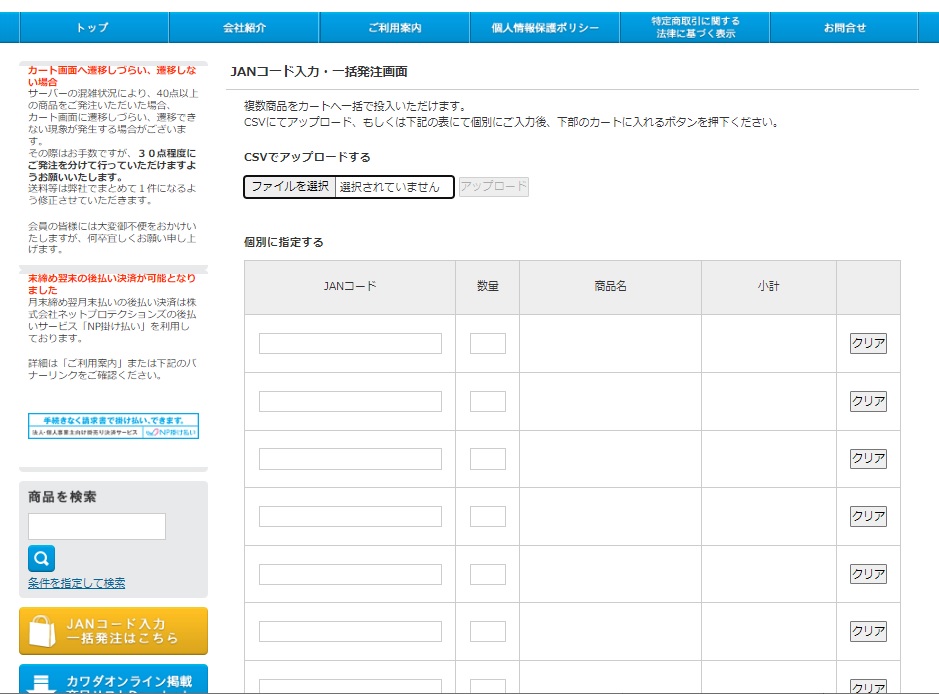Click the fourth row 数量 quantity field
939x694 pixels.
(x=487, y=517)
